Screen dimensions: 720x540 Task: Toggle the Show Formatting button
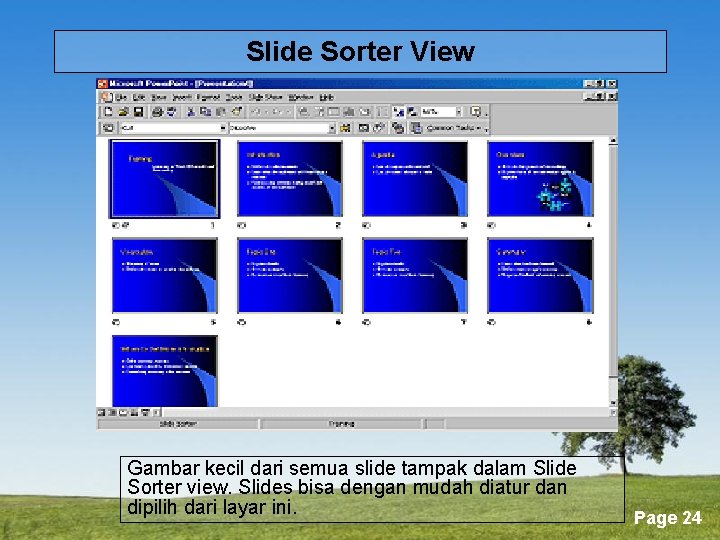398,112
